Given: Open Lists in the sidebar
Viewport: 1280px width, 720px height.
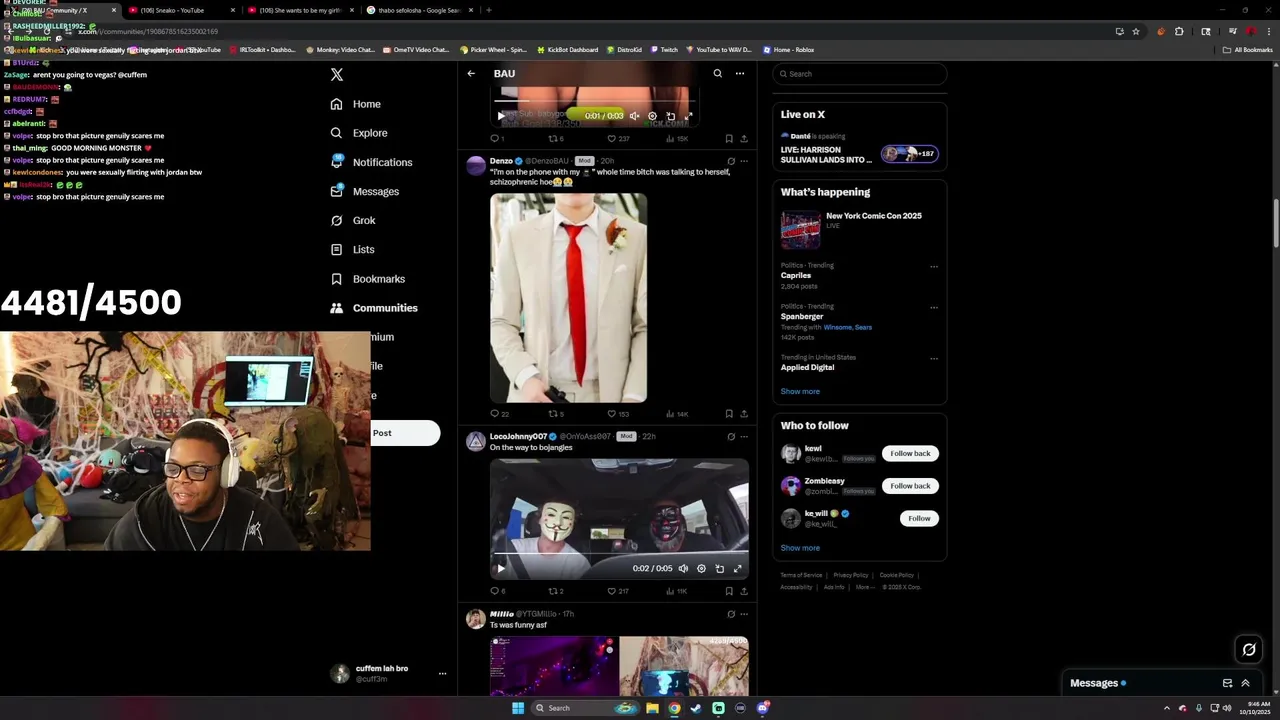Looking at the screenshot, I should (x=352, y=249).
